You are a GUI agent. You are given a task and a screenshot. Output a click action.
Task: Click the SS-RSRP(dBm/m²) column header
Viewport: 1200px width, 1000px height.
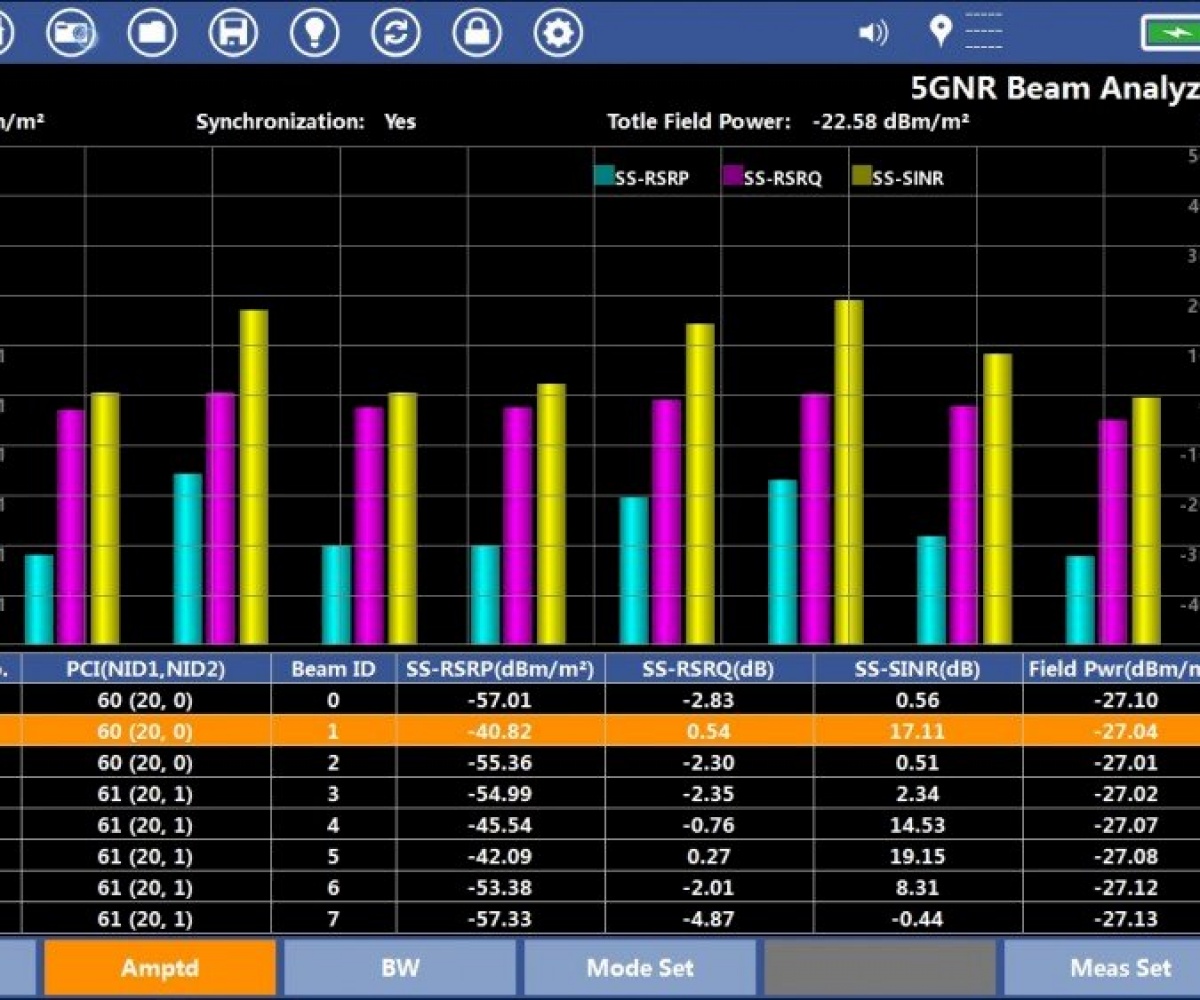tap(500, 669)
